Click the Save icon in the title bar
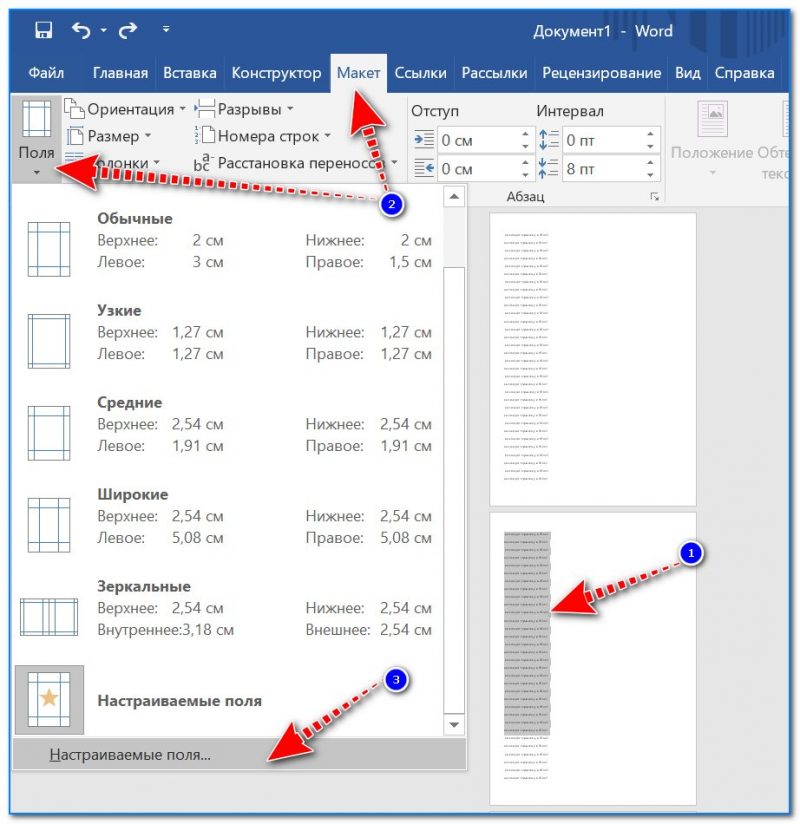The height and width of the screenshot is (824, 800). coord(43,31)
